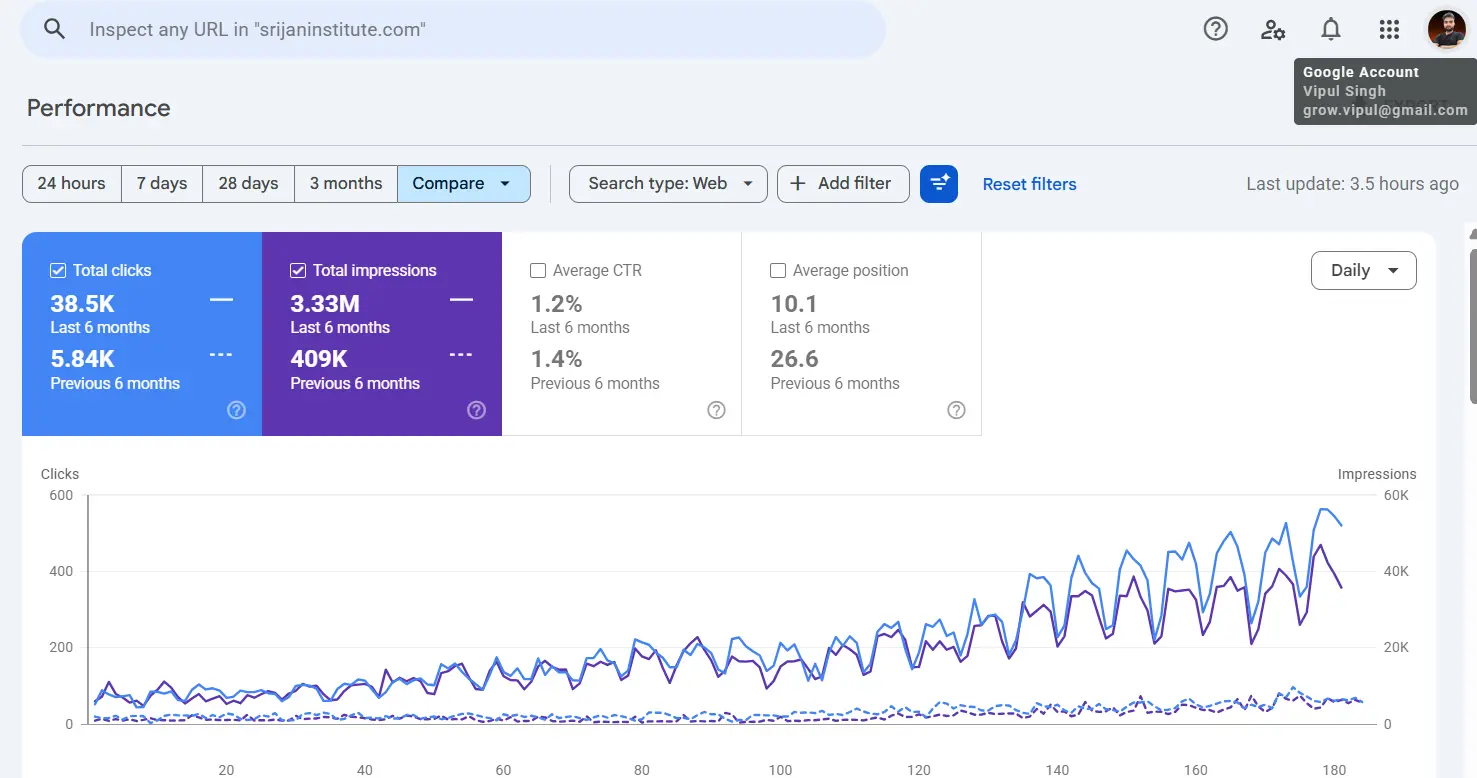
Task: Enable the Average position checkbox
Action: 778,270
